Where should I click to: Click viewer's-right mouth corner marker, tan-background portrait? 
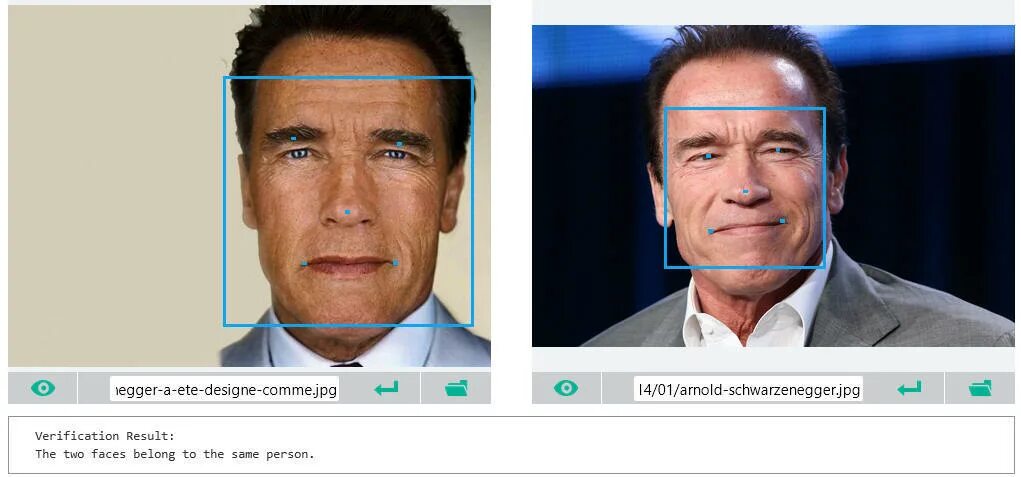(x=395, y=263)
